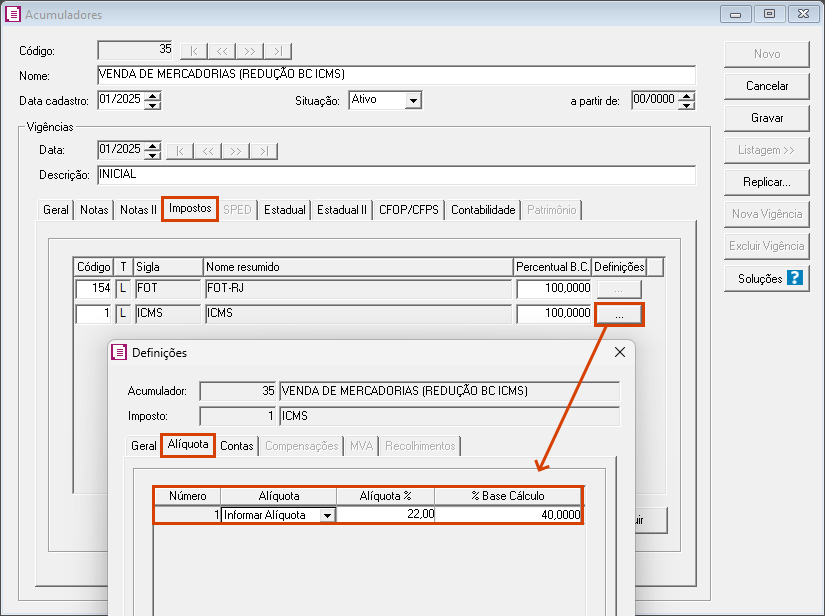Select the CFOP/CFPS tab
This screenshot has width=825, height=616.
[408, 210]
